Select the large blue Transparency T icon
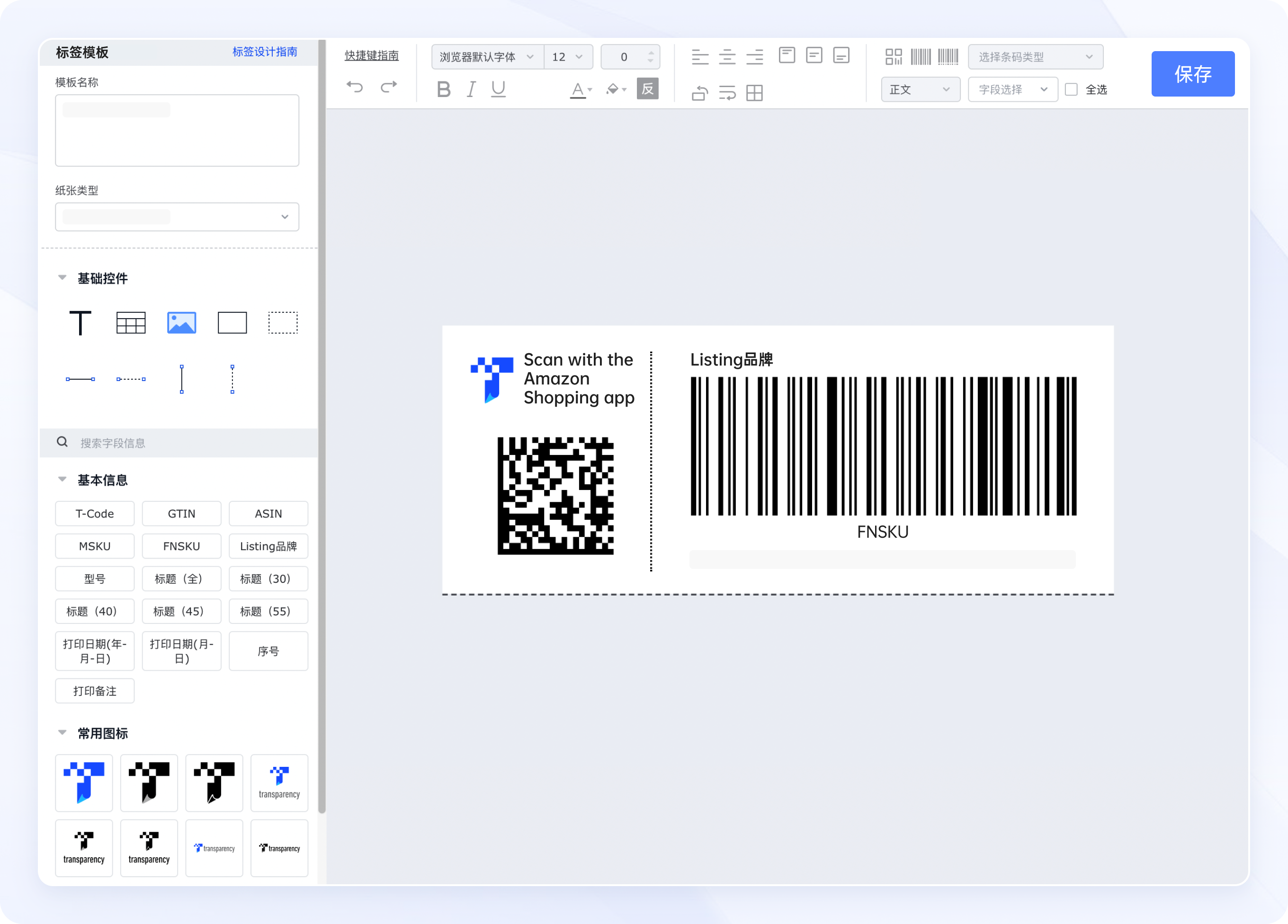 click(84, 782)
